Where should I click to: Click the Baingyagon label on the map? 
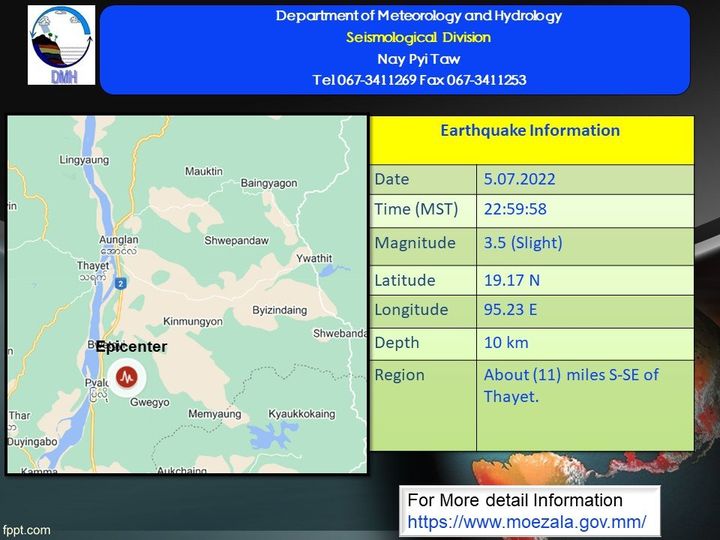point(269,183)
